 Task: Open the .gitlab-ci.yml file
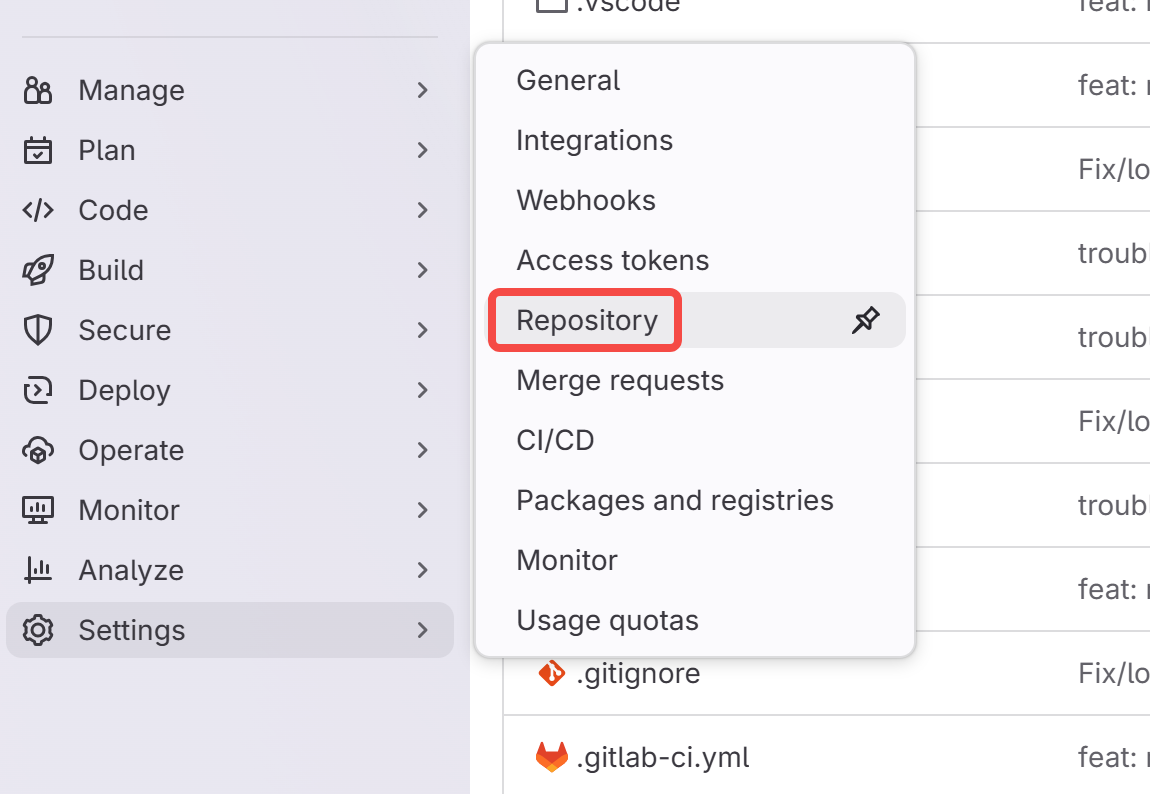663,757
